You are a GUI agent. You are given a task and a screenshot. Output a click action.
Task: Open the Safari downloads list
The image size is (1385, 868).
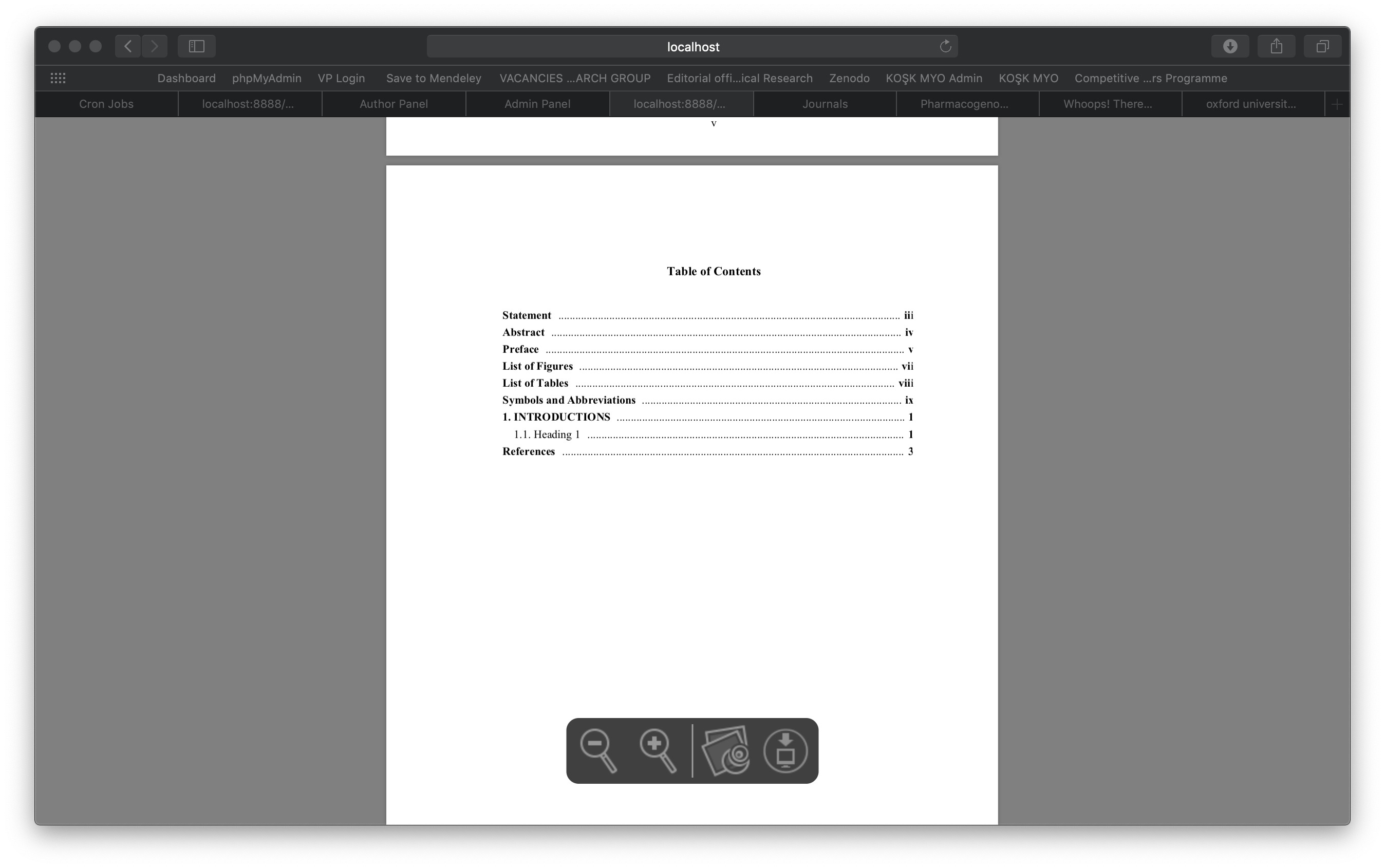tap(1229, 46)
